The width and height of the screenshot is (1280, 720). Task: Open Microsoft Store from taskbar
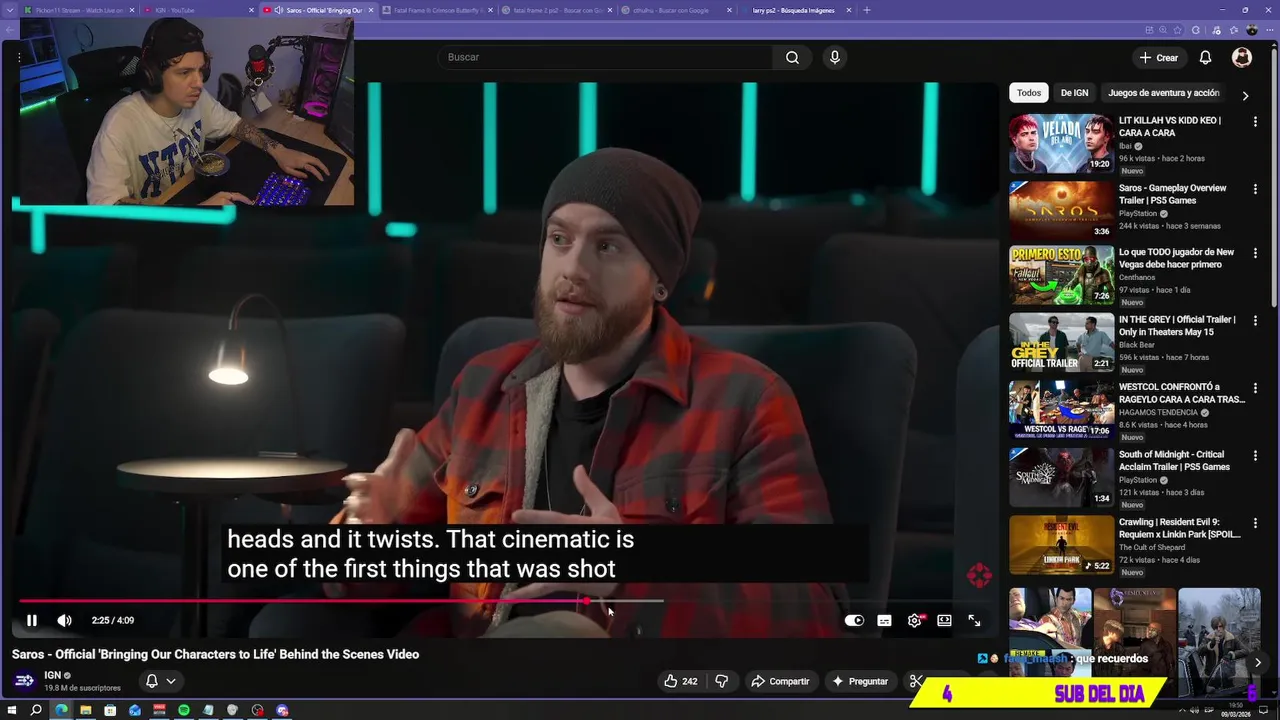(110, 710)
